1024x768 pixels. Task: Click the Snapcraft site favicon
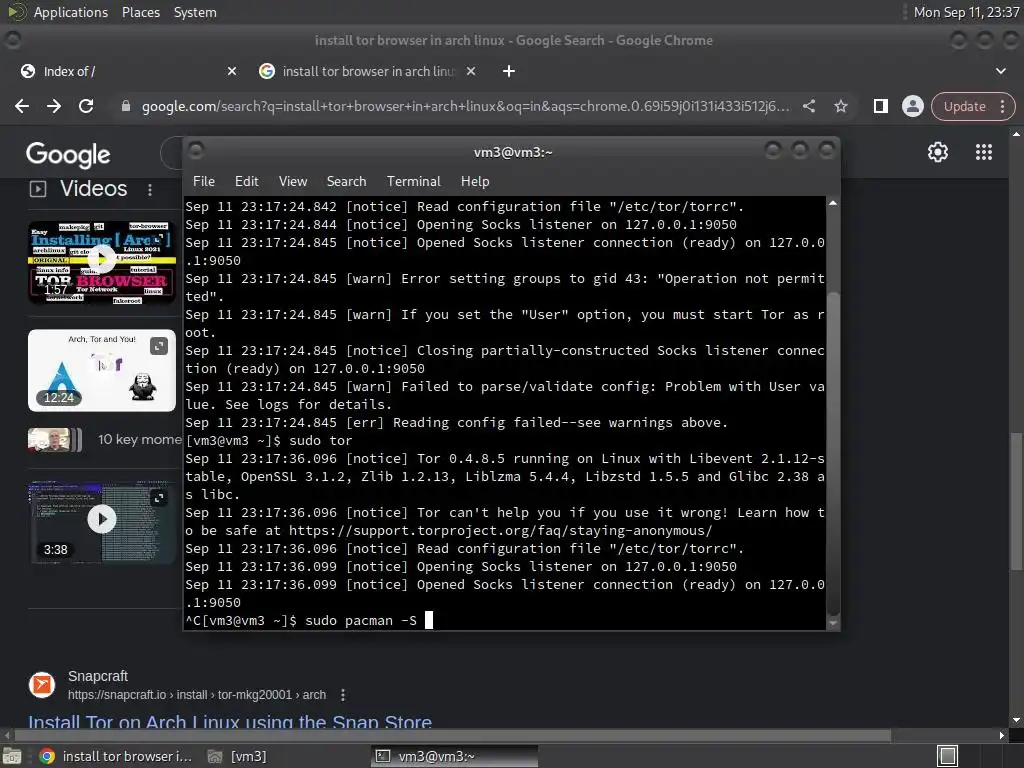click(x=42, y=684)
